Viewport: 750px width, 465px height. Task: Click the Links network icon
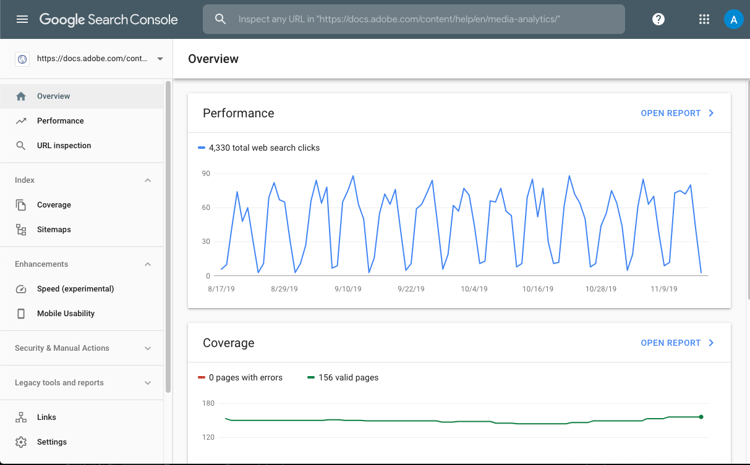21,417
